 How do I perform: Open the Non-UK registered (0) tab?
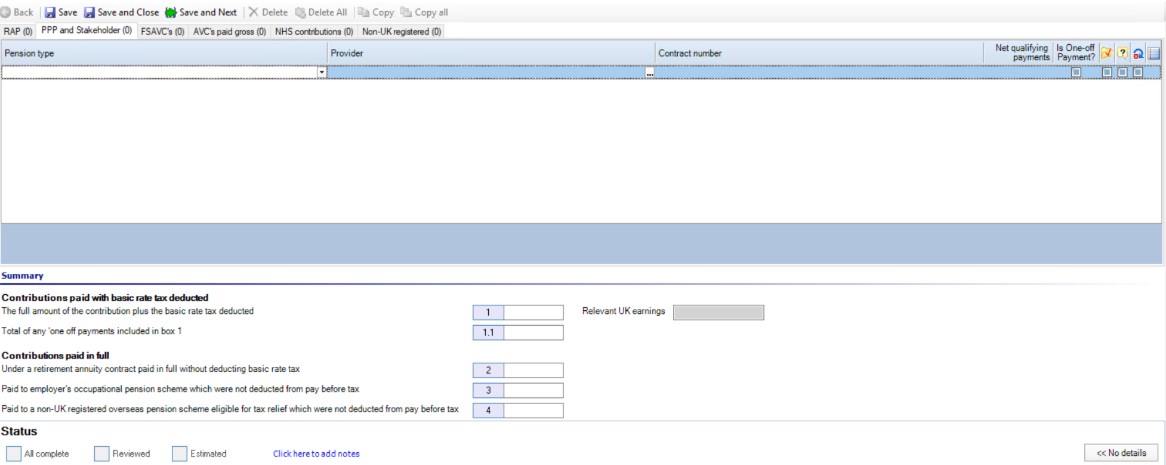(402, 31)
